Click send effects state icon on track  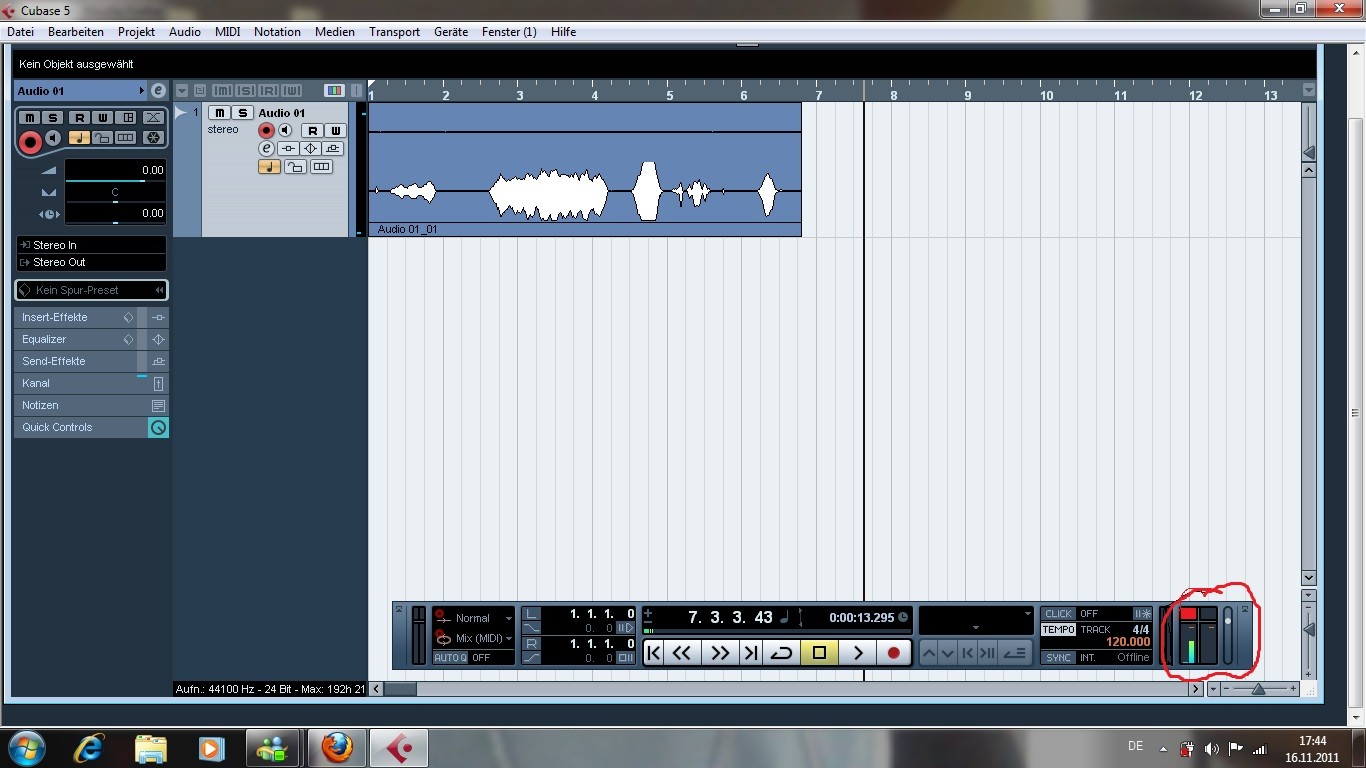333,149
